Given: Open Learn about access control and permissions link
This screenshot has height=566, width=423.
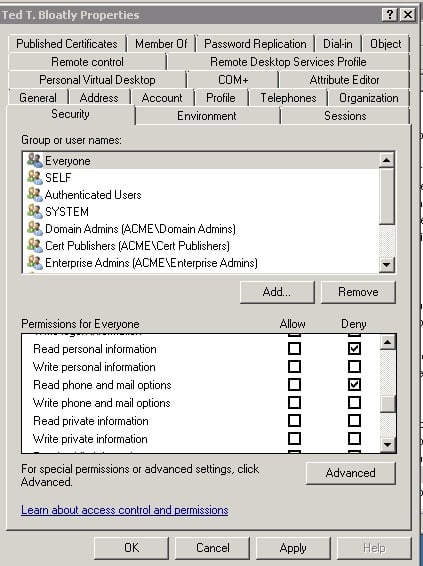Looking at the screenshot, I should click(x=125, y=510).
